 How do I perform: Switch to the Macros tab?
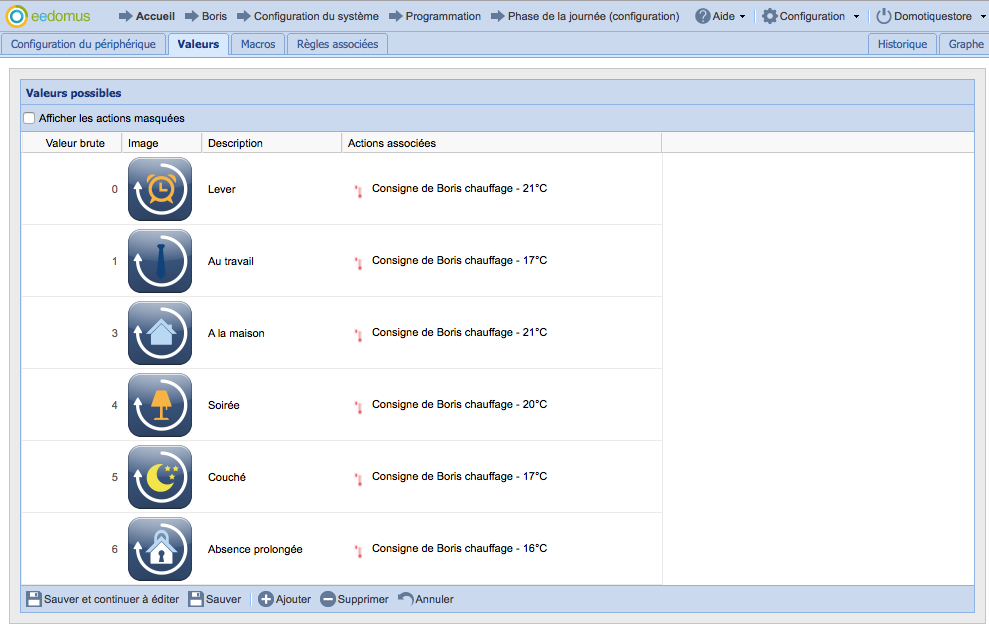(x=258, y=44)
